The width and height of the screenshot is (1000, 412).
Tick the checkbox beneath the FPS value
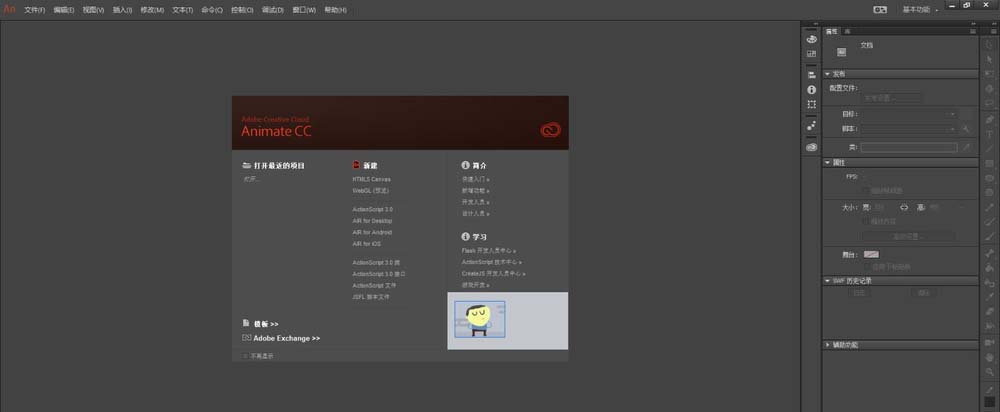click(865, 191)
